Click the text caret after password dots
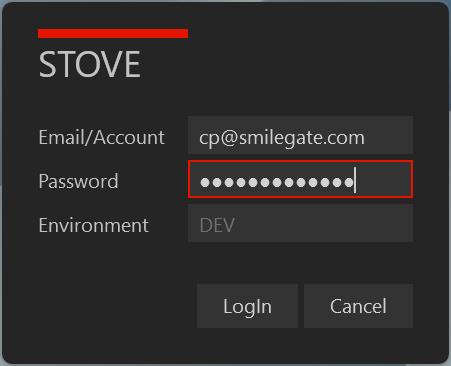Screen dimensions: 451x366 (355, 180)
